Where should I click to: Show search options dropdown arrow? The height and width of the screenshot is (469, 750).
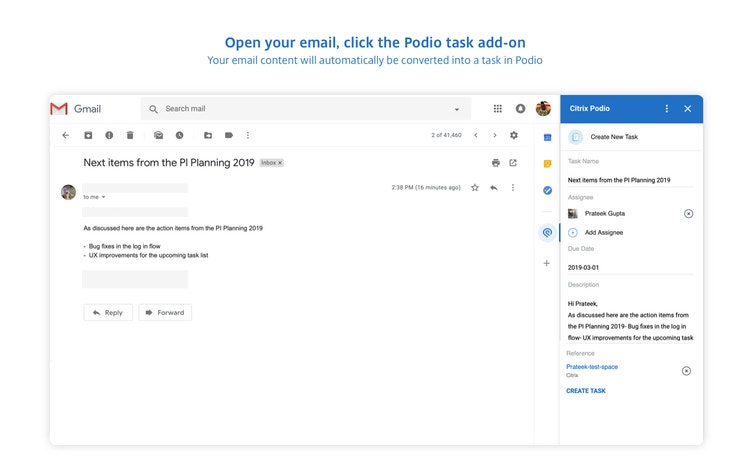tap(457, 109)
